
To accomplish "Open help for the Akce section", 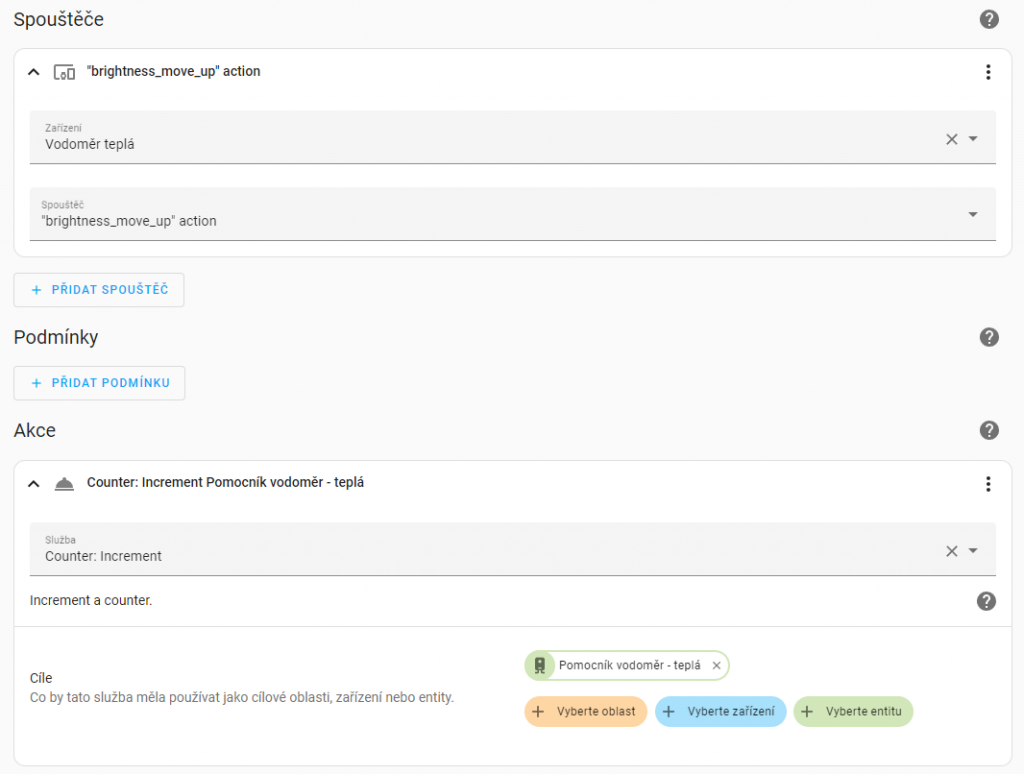I will click(989, 430).
